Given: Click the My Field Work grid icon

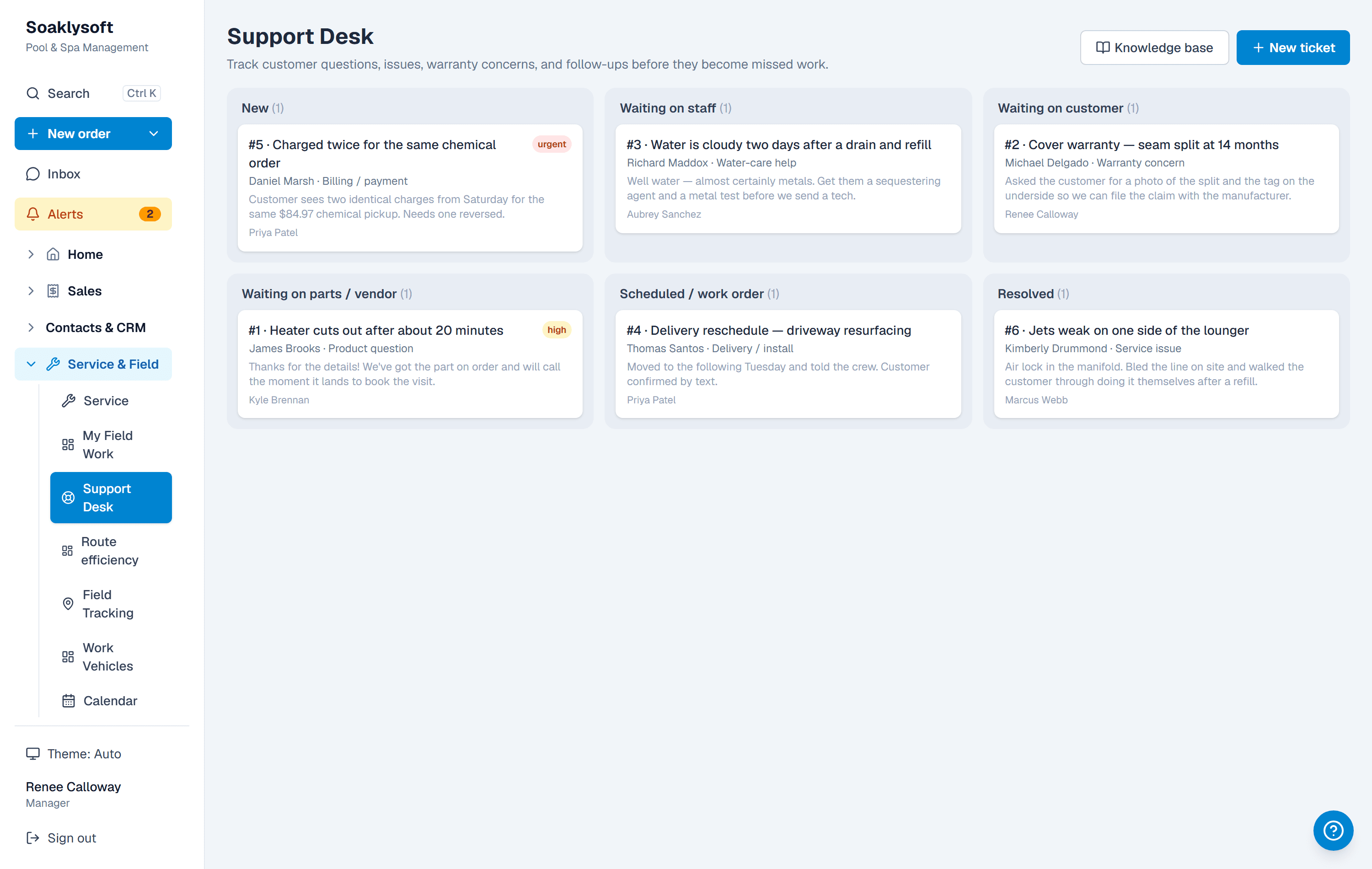Looking at the screenshot, I should (68, 445).
